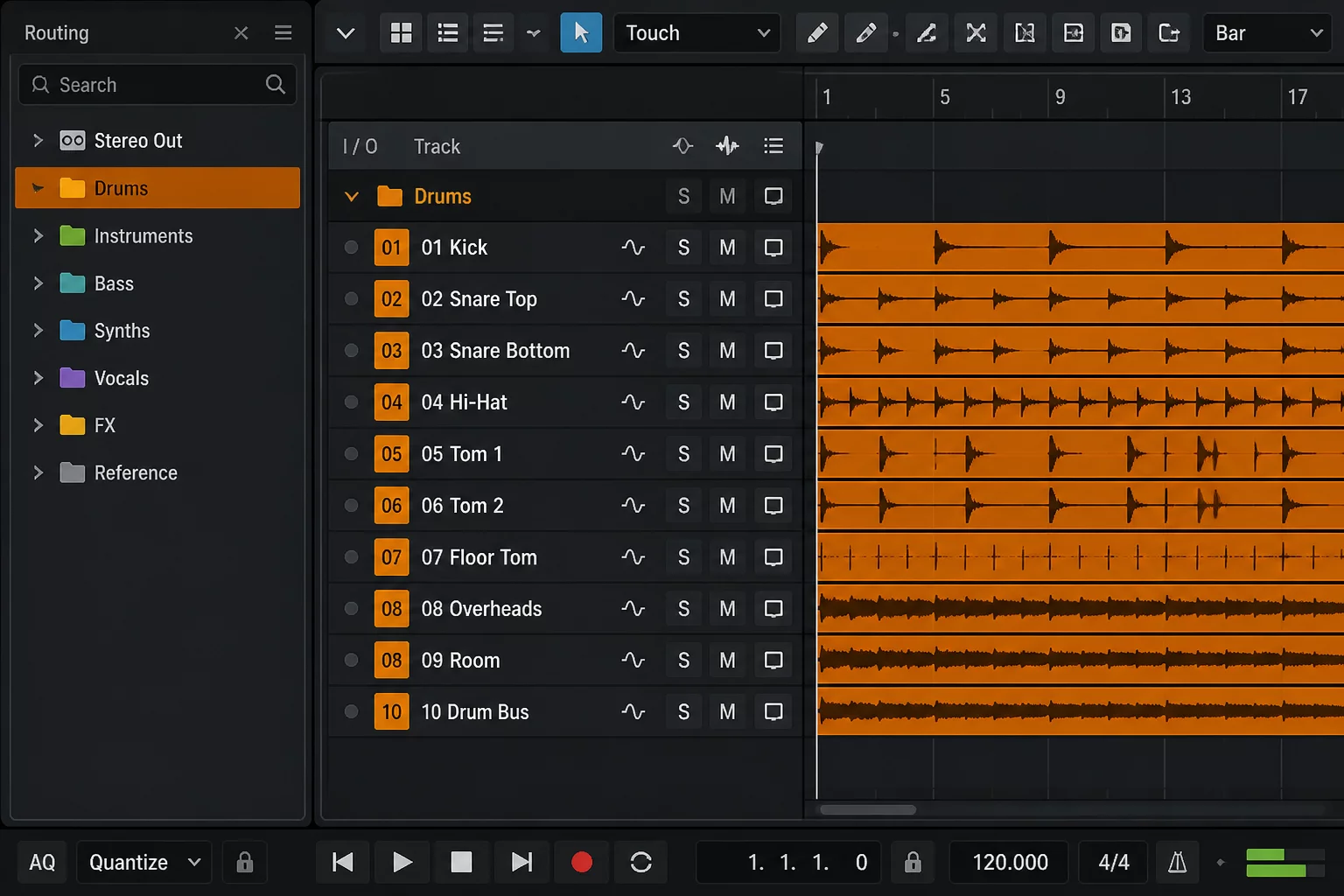
Task: Expand the Instruments folder in Routing
Action: (38, 235)
